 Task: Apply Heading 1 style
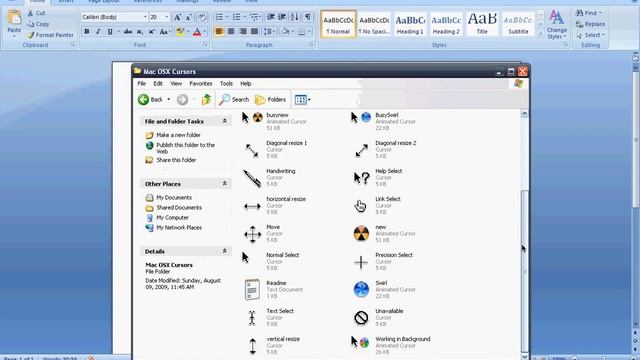[x=410, y=24]
